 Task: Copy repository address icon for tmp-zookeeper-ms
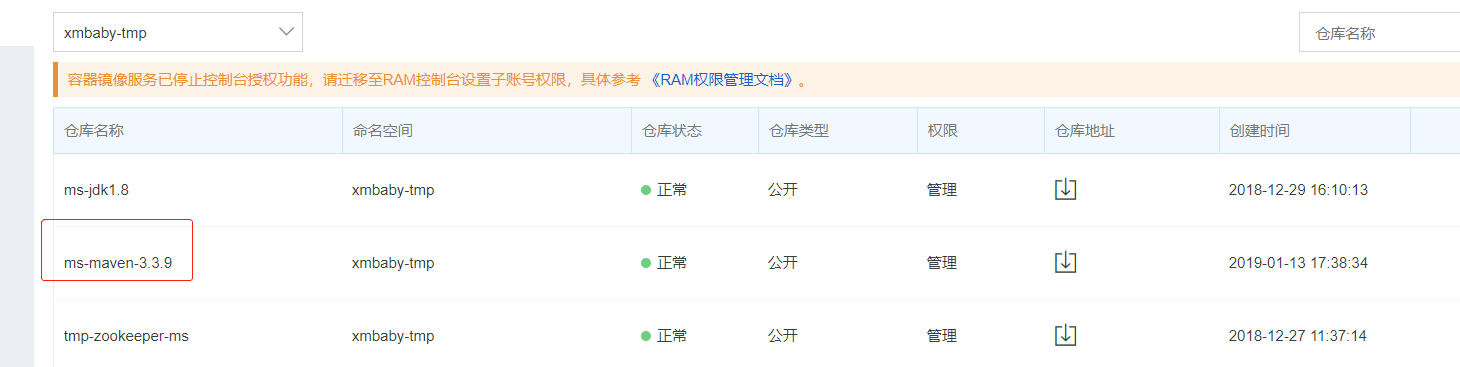click(x=1066, y=335)
